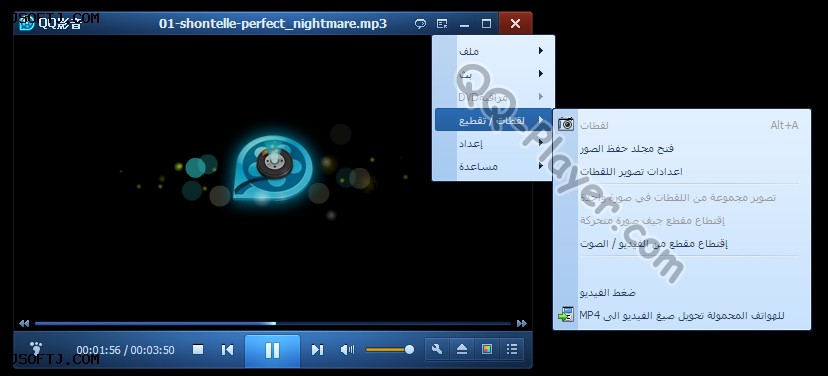
Task: Toggle the playlist panel button
Action: click(512, 349)
